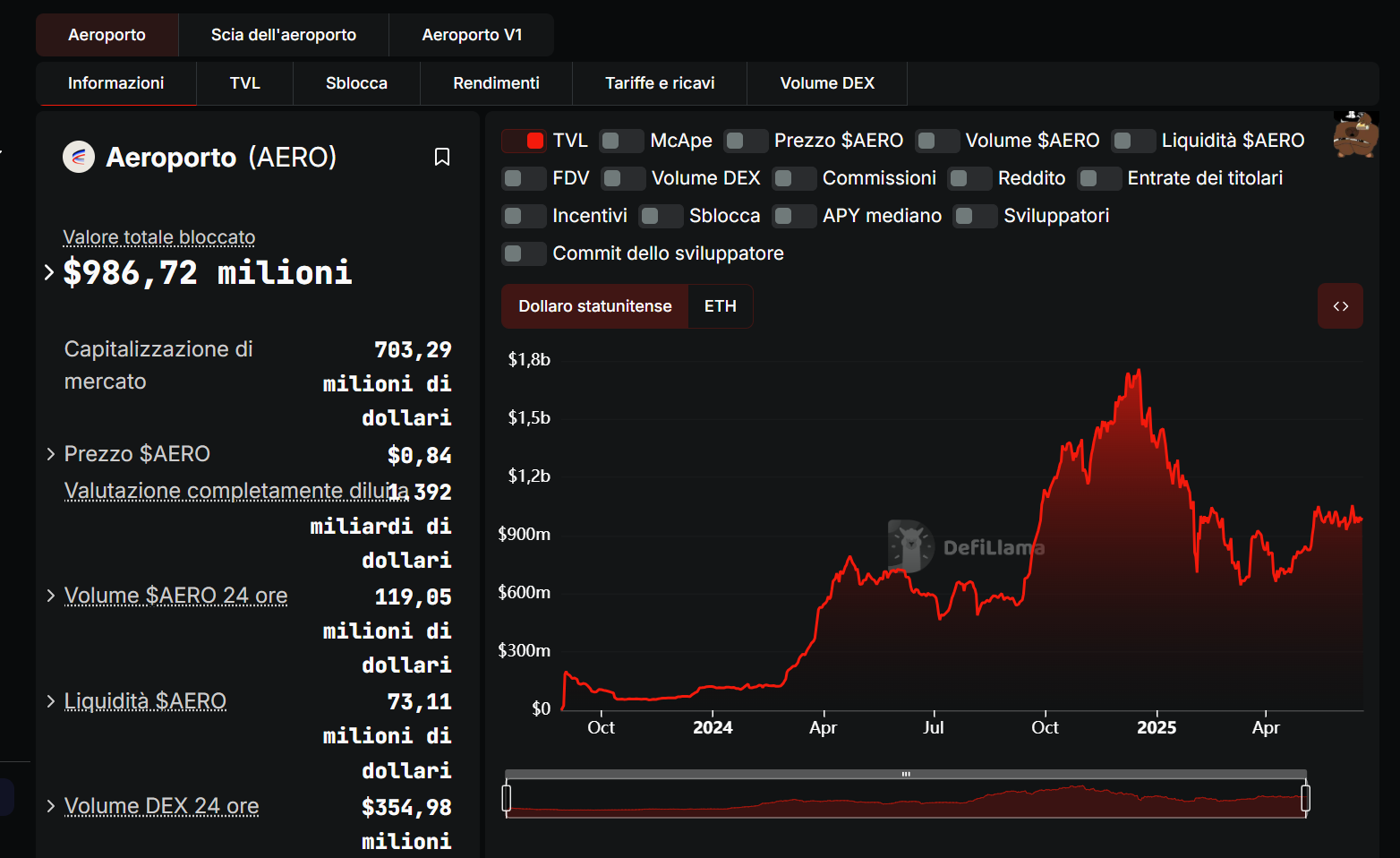Go to the Rendimenti tab
The height and width of the screenshot is (858, 1400).
496,83
